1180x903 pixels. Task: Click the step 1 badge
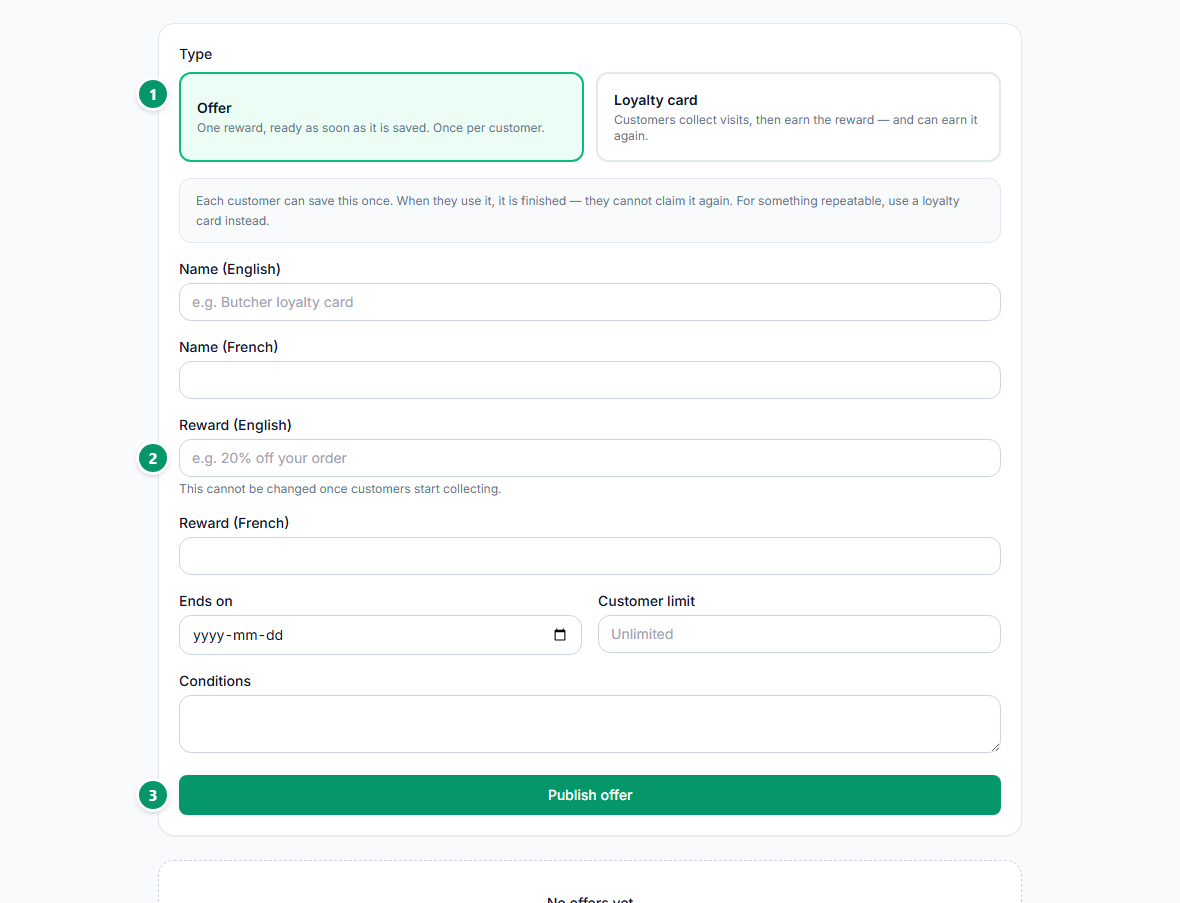click(x=154, y=95)
